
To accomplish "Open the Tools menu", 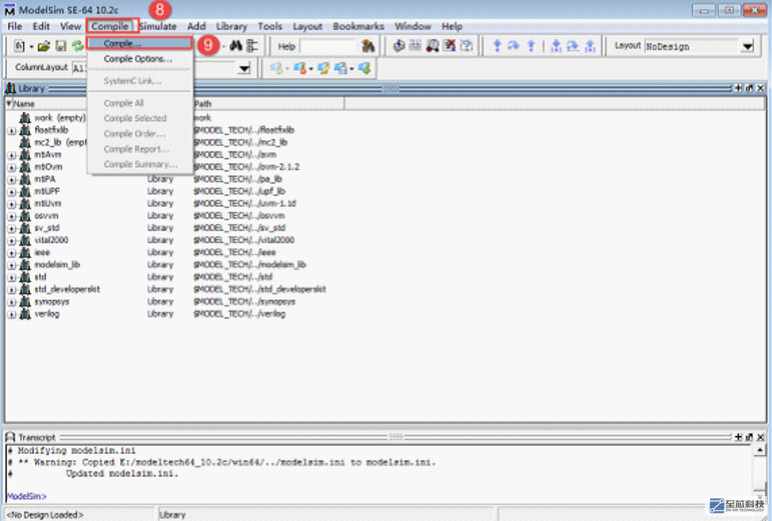I will pos(270,26).
